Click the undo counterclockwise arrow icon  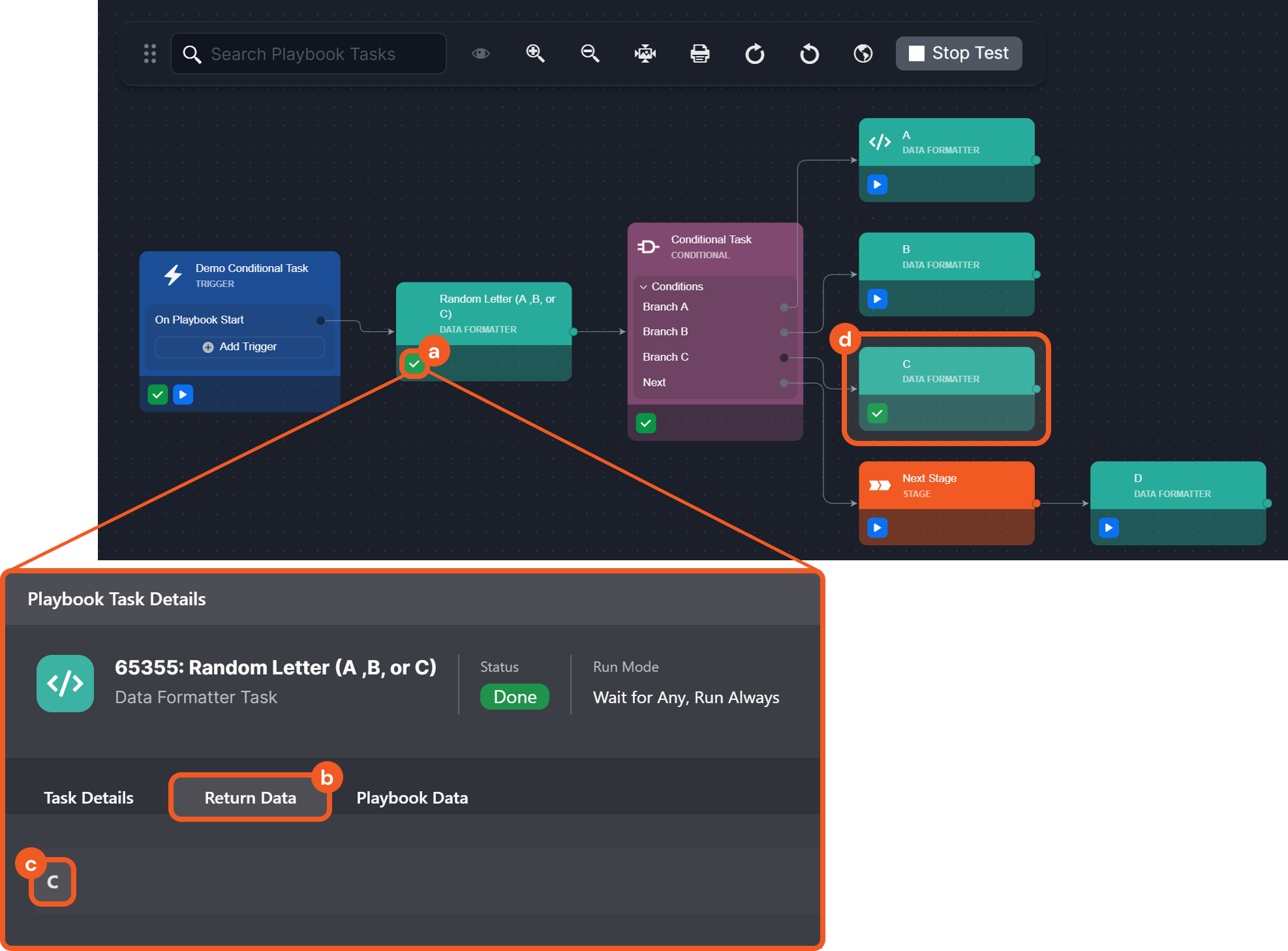click(x=809, y=53)
